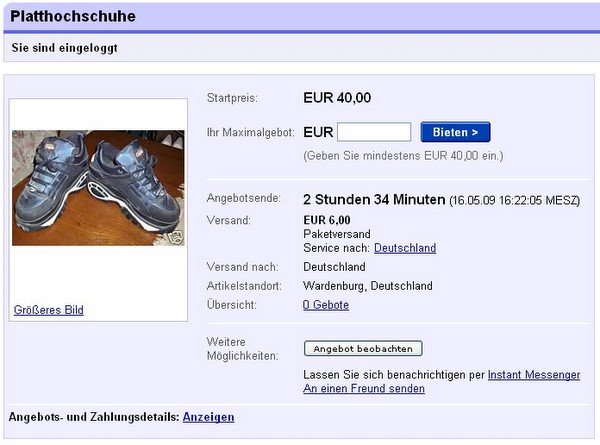Click the Wardenburg, Deutschland item location
Image resolution: width=600 pixels, height=445 pixels.
pos(368,286)
